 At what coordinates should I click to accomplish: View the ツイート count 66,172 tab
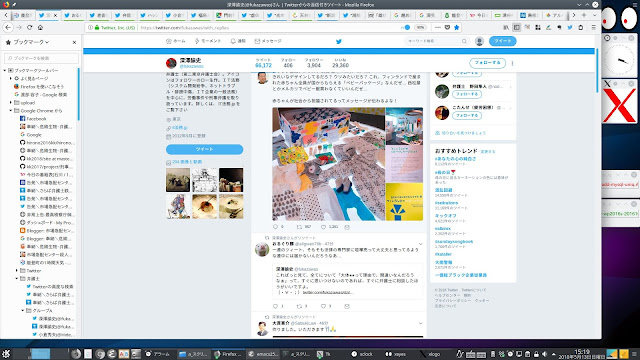[x=263, y=63]
